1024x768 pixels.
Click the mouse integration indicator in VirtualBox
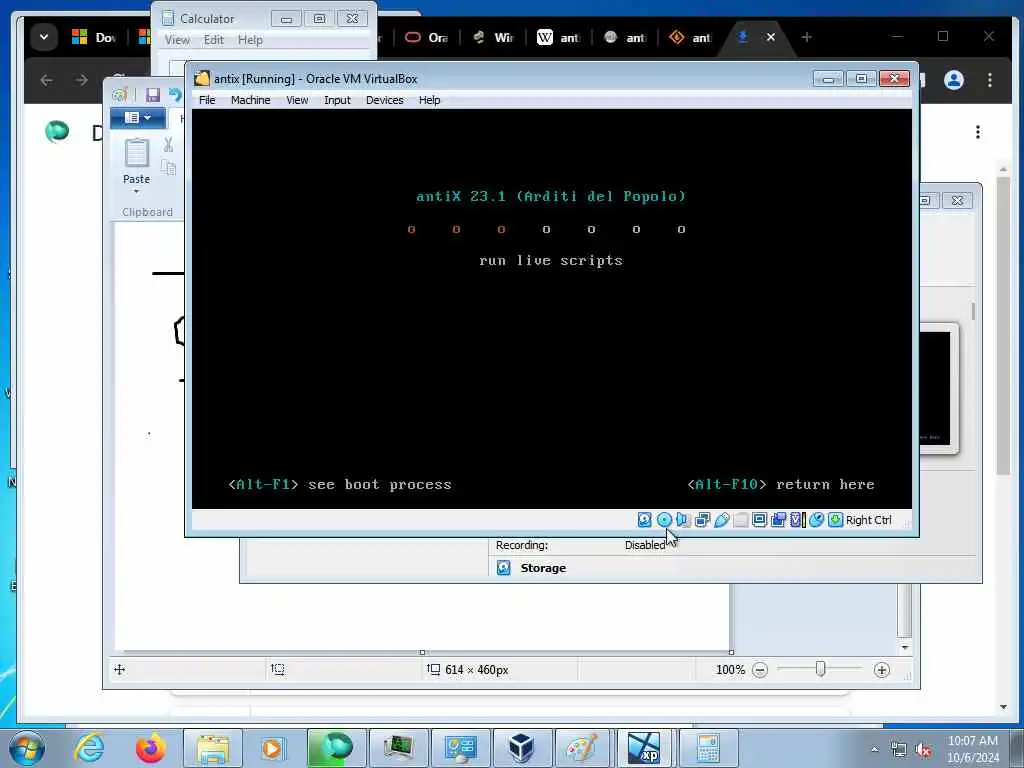pos(816,520)
